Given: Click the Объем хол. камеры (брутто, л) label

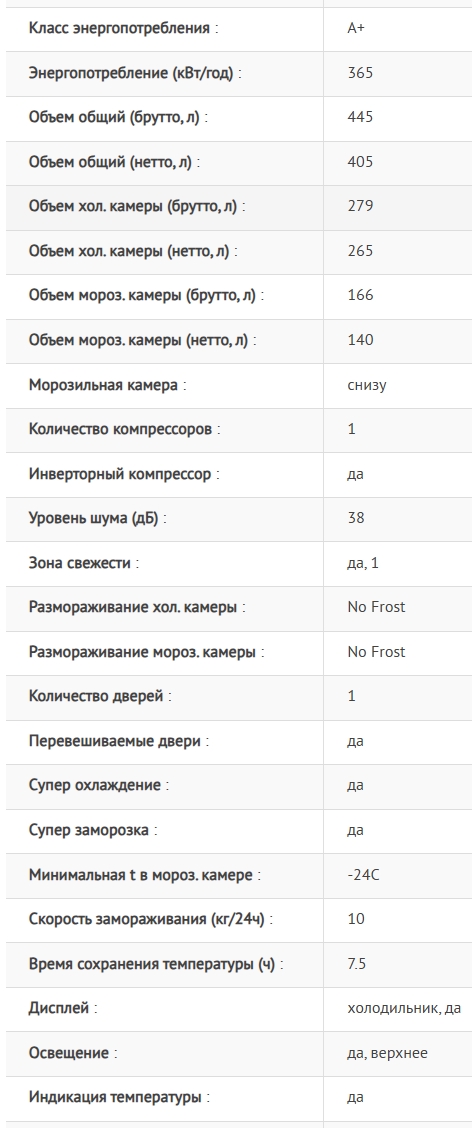Looking at the screenshot, I should 137,206.
